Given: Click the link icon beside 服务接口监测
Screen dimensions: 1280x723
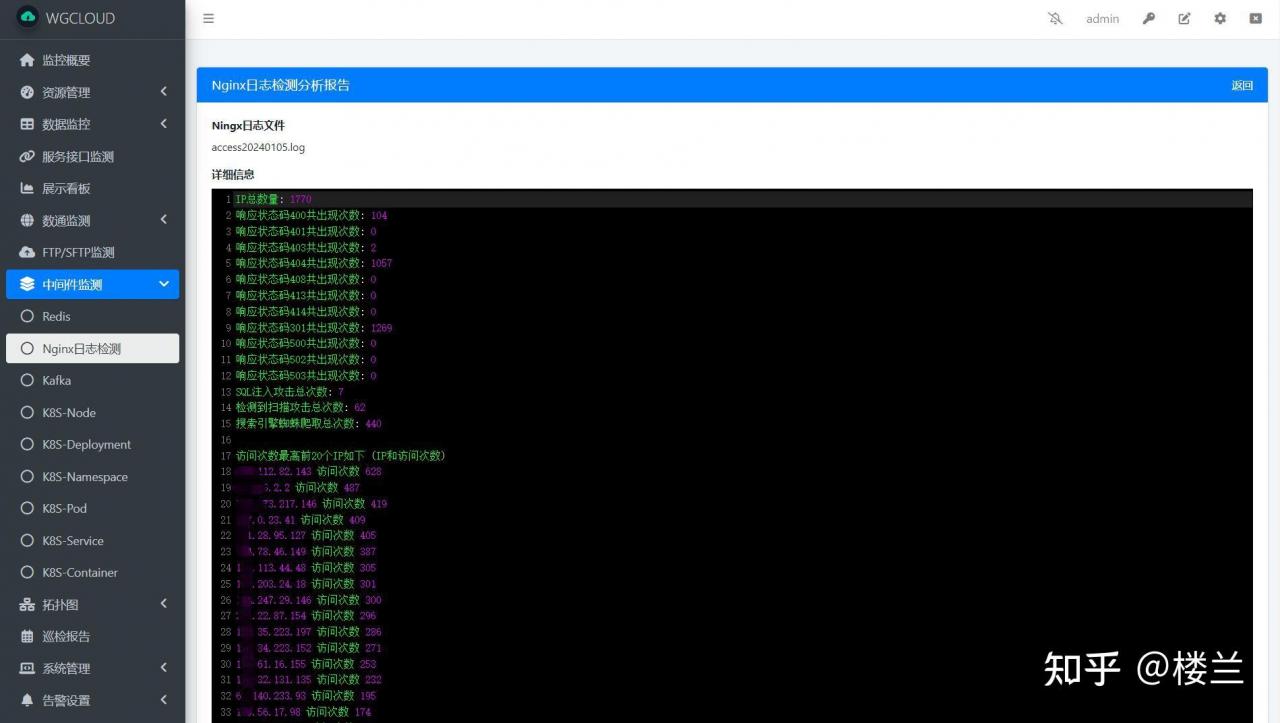Looking at the screenshot, I should coord(27,156).
